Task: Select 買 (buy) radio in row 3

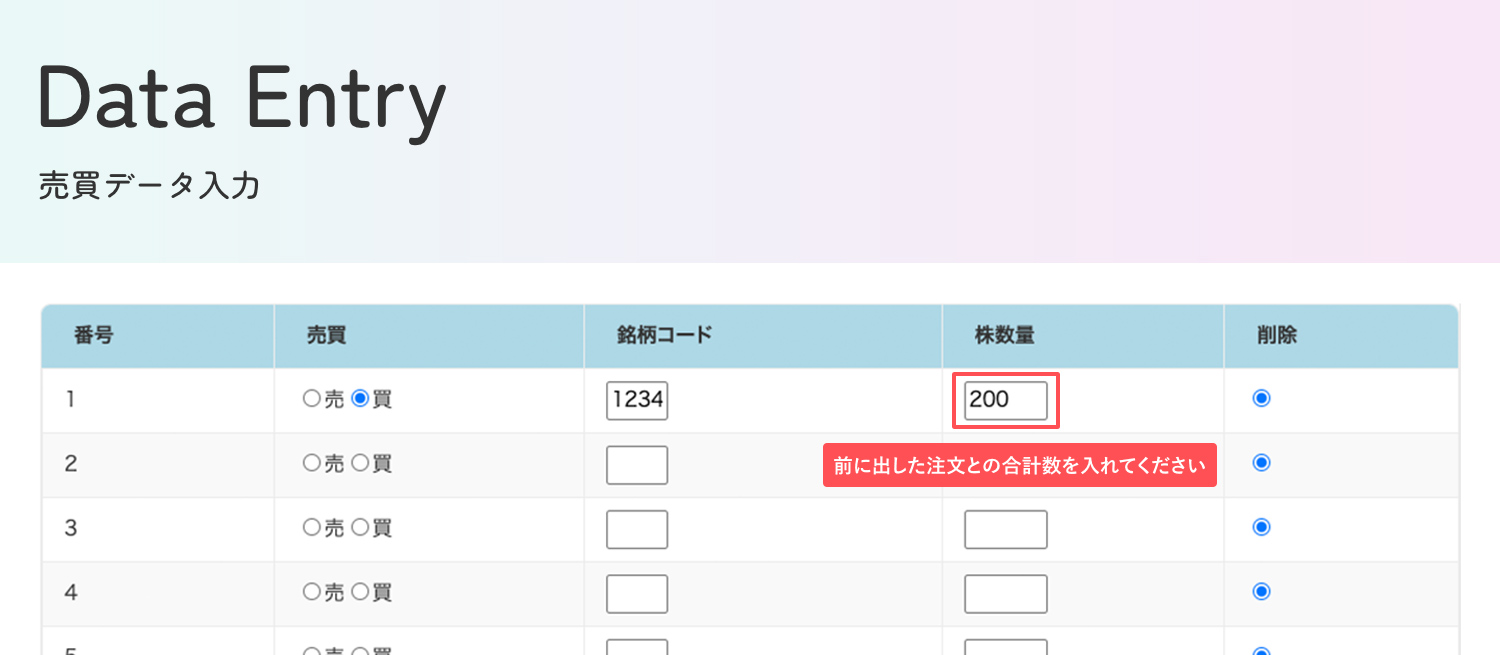Action: point(361,527)
